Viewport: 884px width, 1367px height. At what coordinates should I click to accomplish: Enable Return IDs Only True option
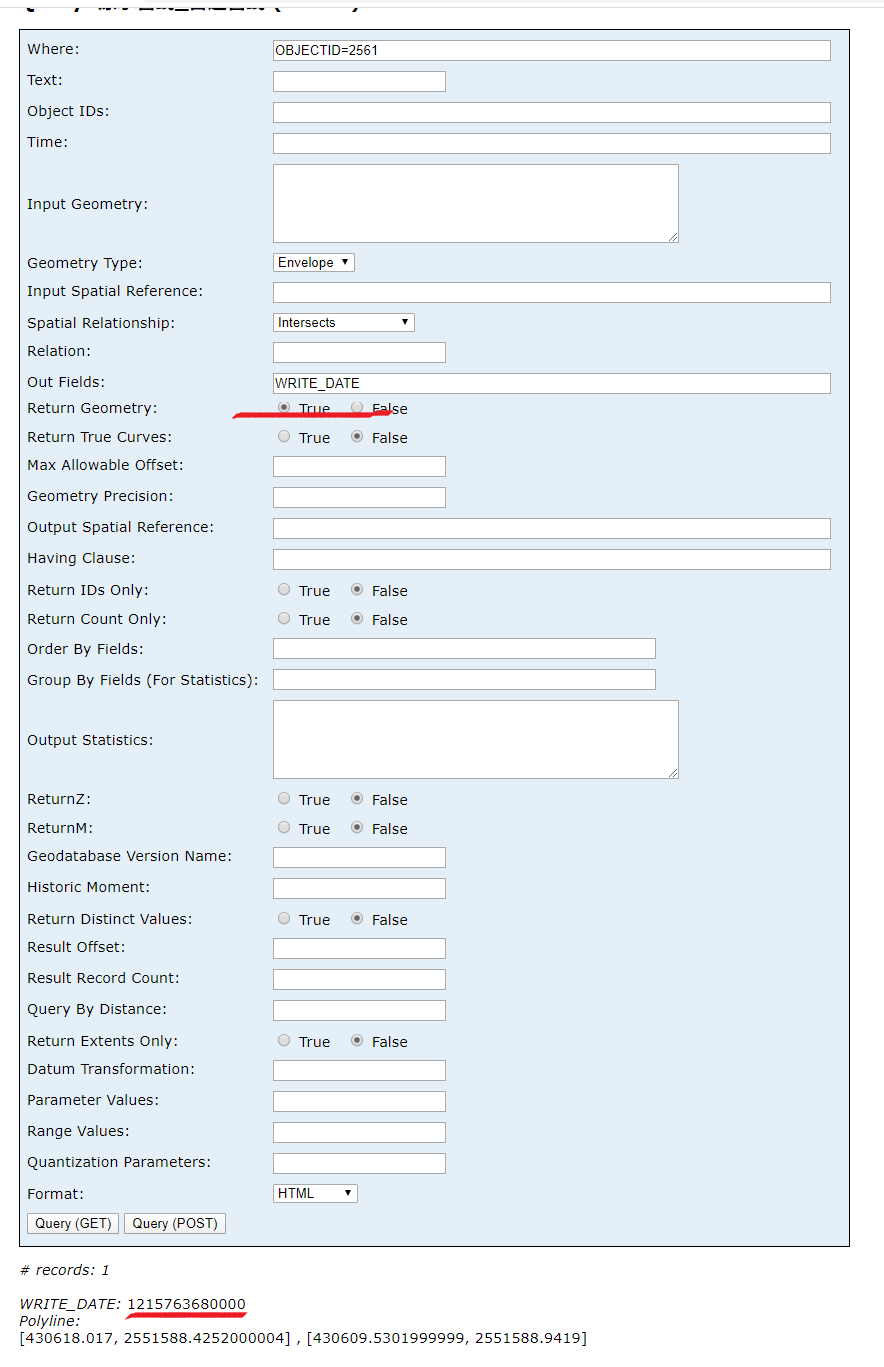[284, 589]
